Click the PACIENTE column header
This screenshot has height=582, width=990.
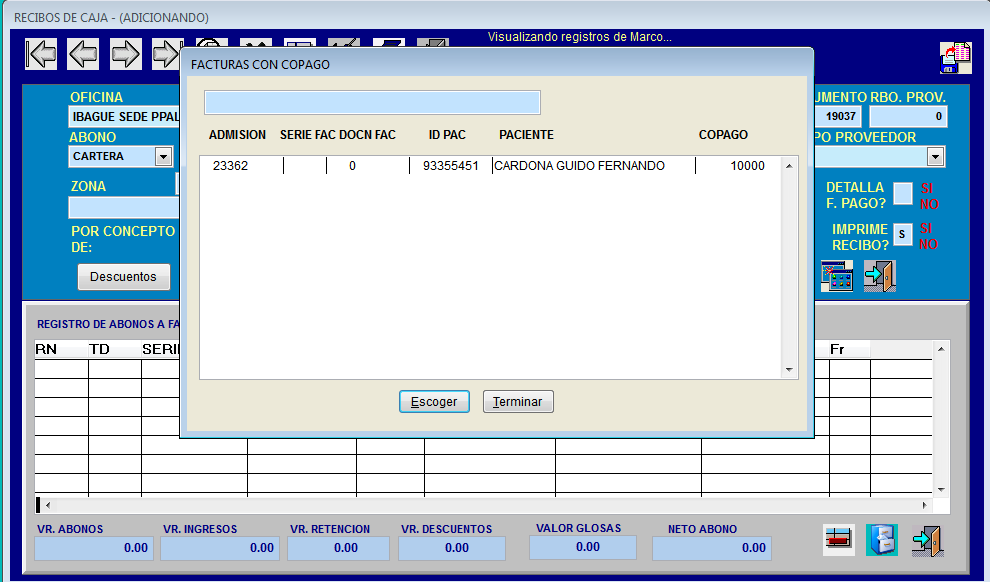point(527,135)
